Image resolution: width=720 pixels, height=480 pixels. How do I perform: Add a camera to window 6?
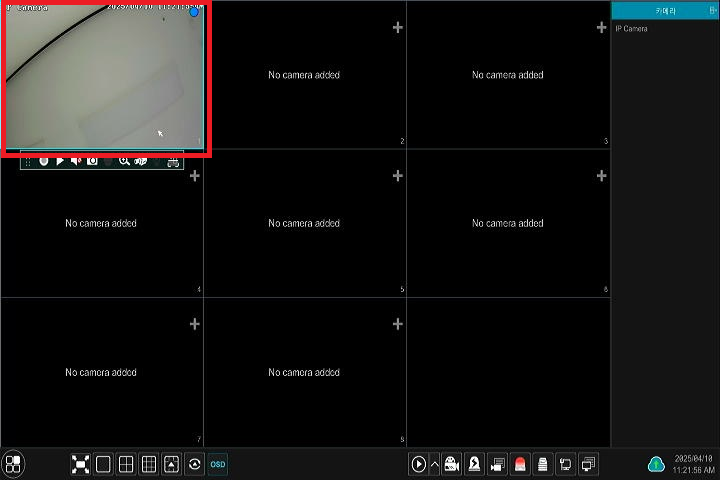(x=602, y=176)
